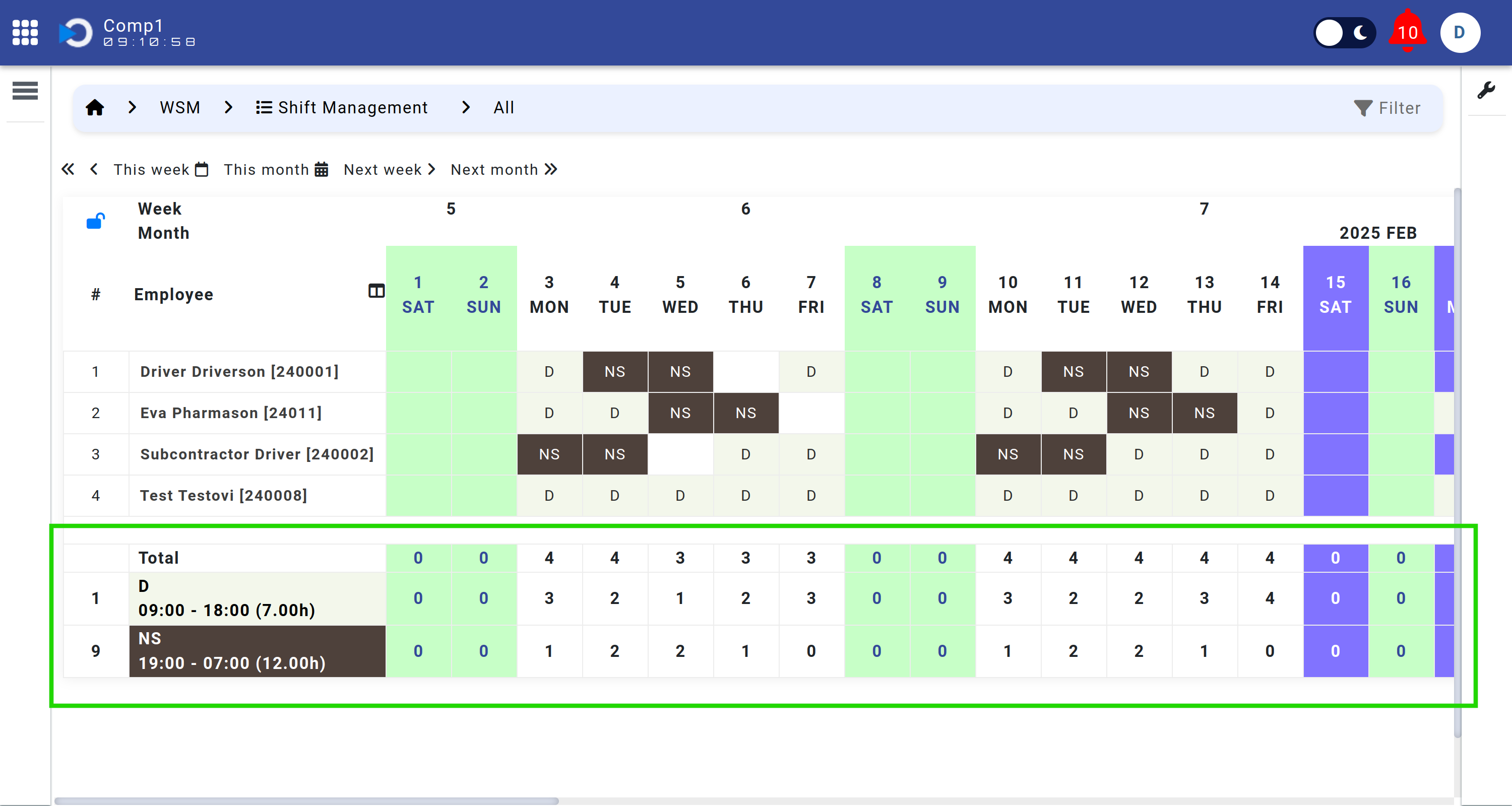The image size is (1512, 806).
Task: Click Eva Pharmason's NS shift on 5 WED
Action: click(680, 413)
